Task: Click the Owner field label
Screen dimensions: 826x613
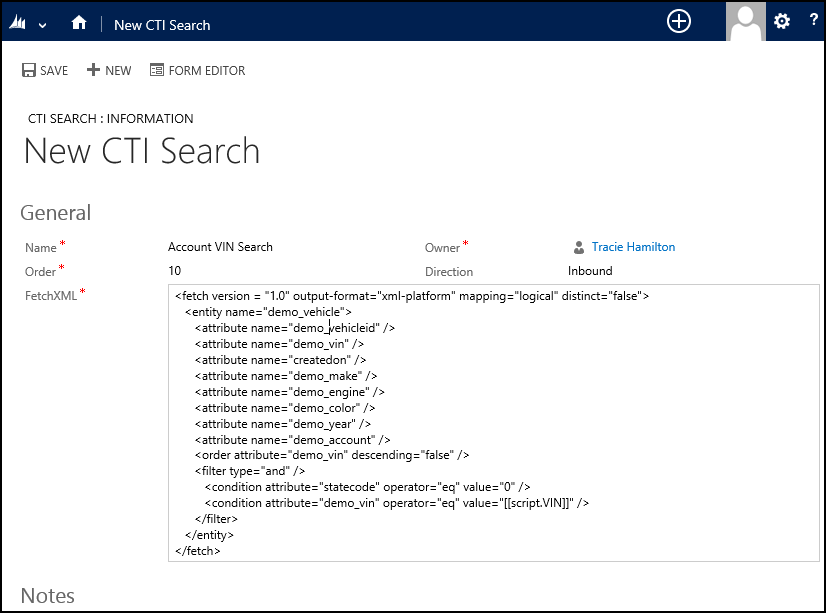Action: (x=442, y=248)
